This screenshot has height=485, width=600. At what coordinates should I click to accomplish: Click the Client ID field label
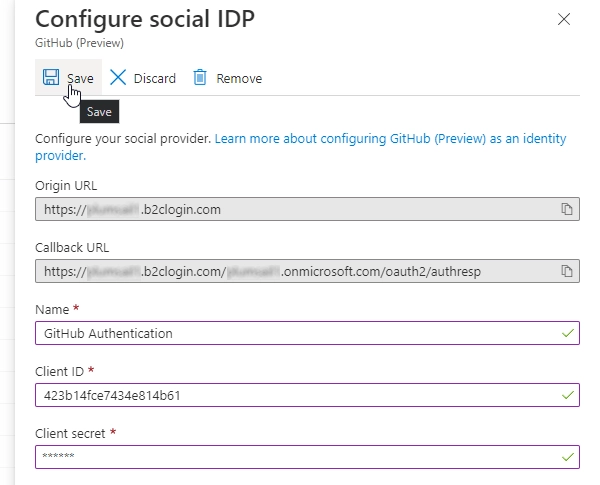click(59, 372)
